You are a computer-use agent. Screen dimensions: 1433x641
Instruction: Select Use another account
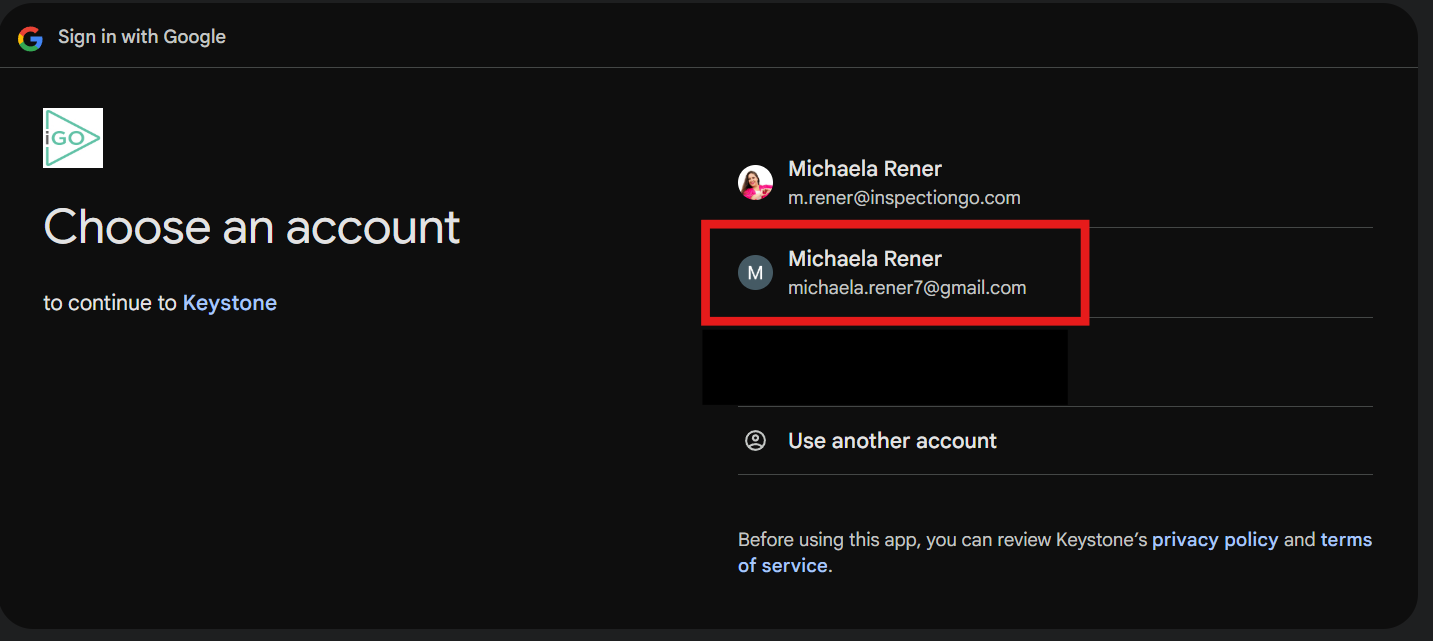(1055, 441)
